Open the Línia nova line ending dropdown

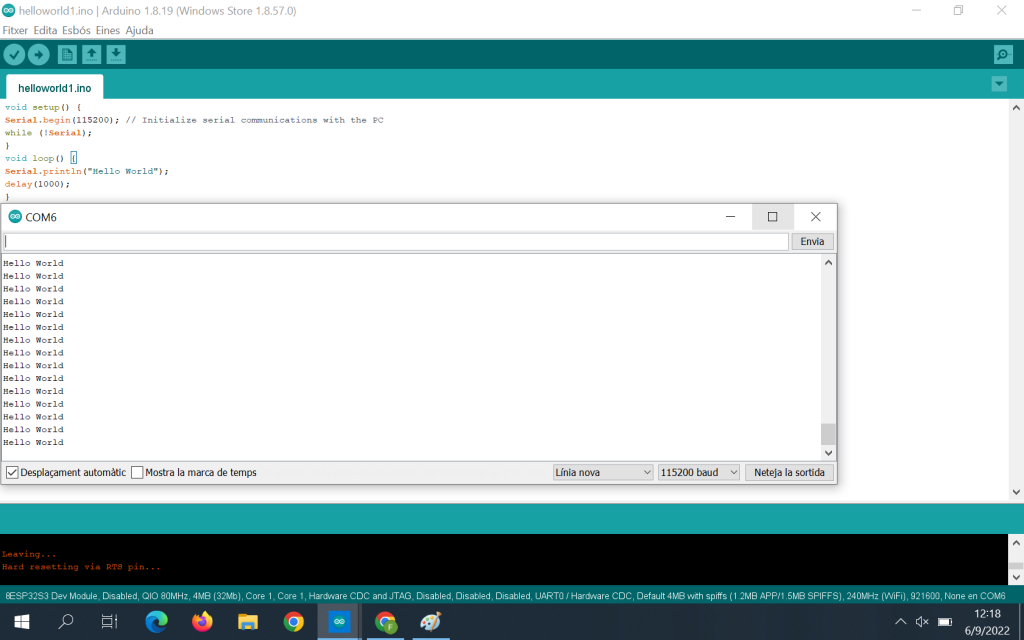pyautogui.click(x=603, y=472)
